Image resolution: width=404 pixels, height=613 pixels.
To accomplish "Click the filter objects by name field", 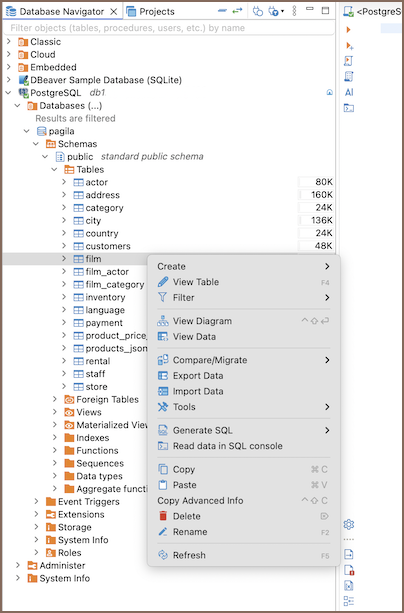I will [168, 28].
